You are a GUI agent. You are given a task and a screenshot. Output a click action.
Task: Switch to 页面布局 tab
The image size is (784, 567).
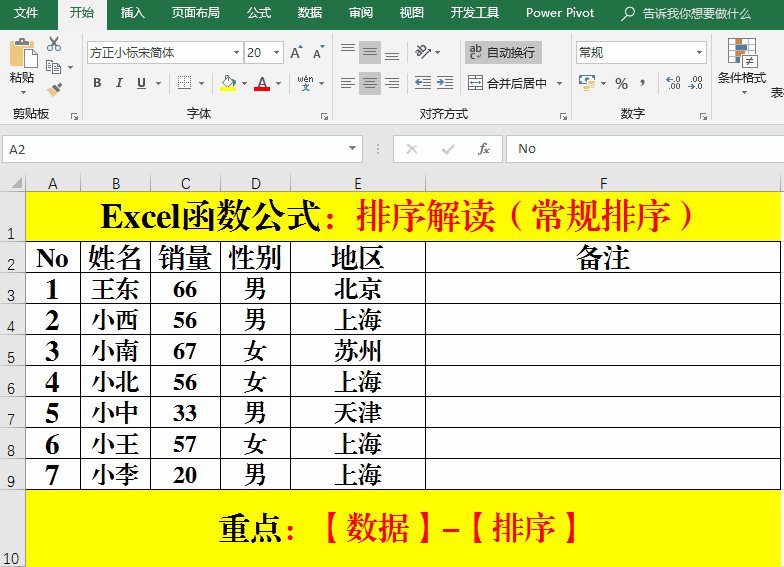(x=195, y=13)
